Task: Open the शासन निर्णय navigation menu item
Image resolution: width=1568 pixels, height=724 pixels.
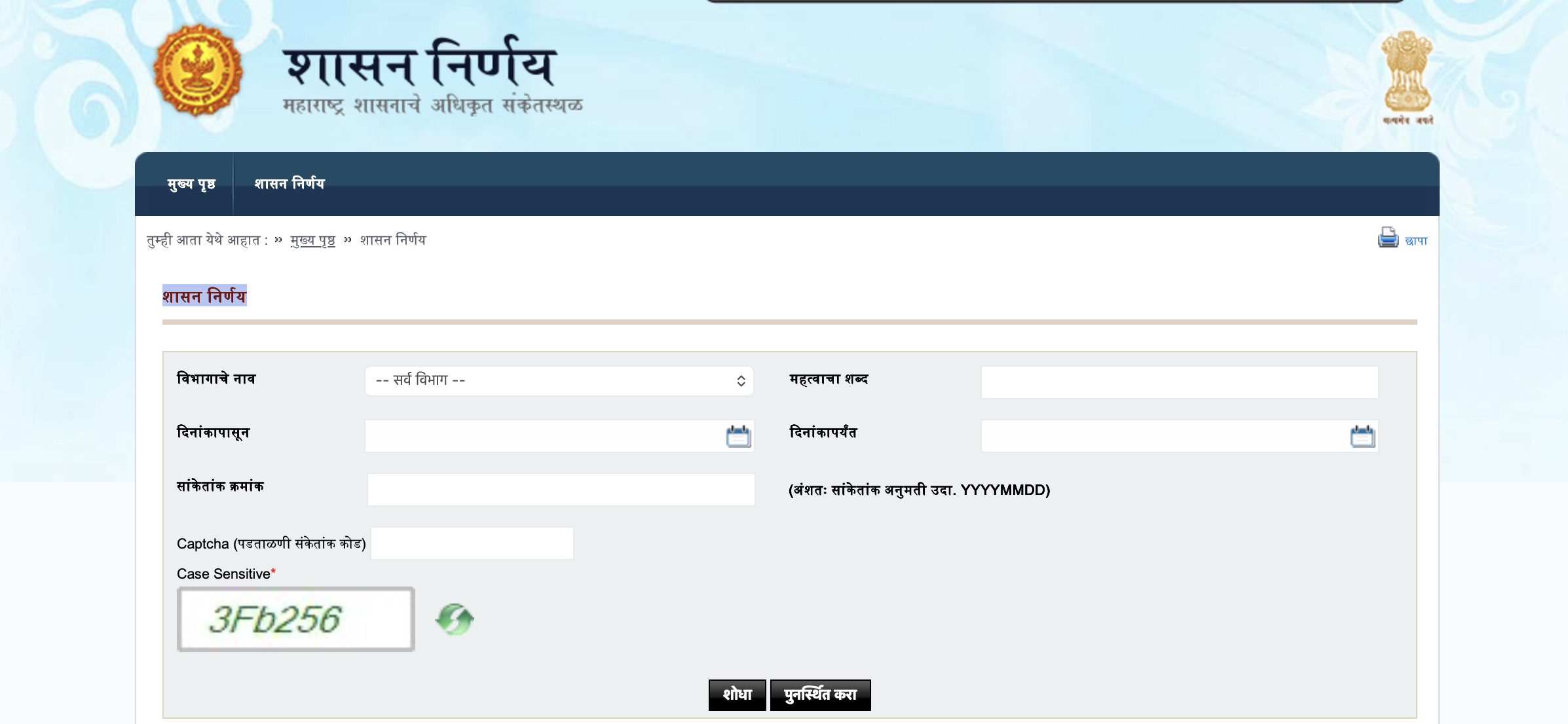Action: pyautogui.click(x=289, y=184)
